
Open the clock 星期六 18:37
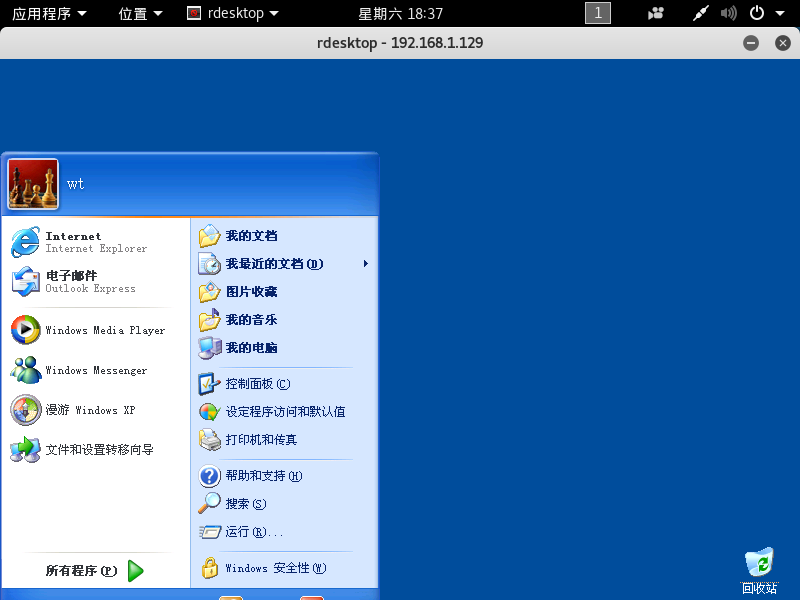click(x=401, y=13)
